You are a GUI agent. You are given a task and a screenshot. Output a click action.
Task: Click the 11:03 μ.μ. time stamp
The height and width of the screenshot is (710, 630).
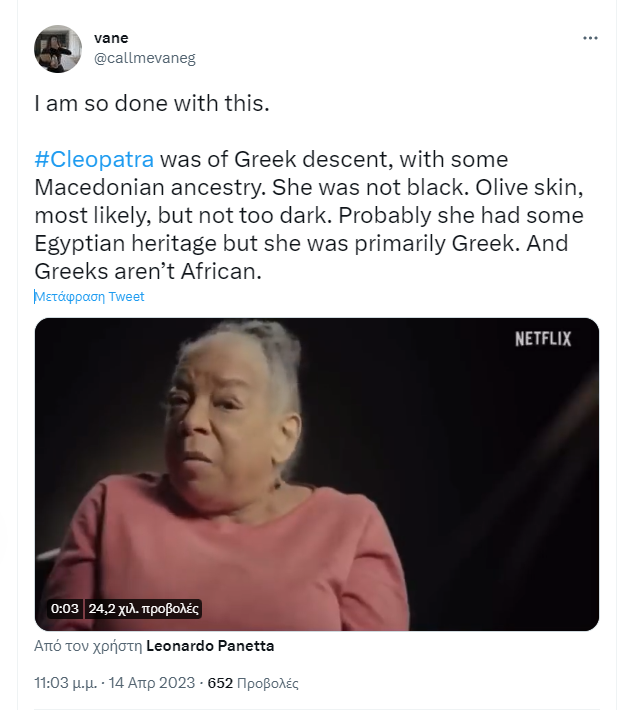[67, 684]
